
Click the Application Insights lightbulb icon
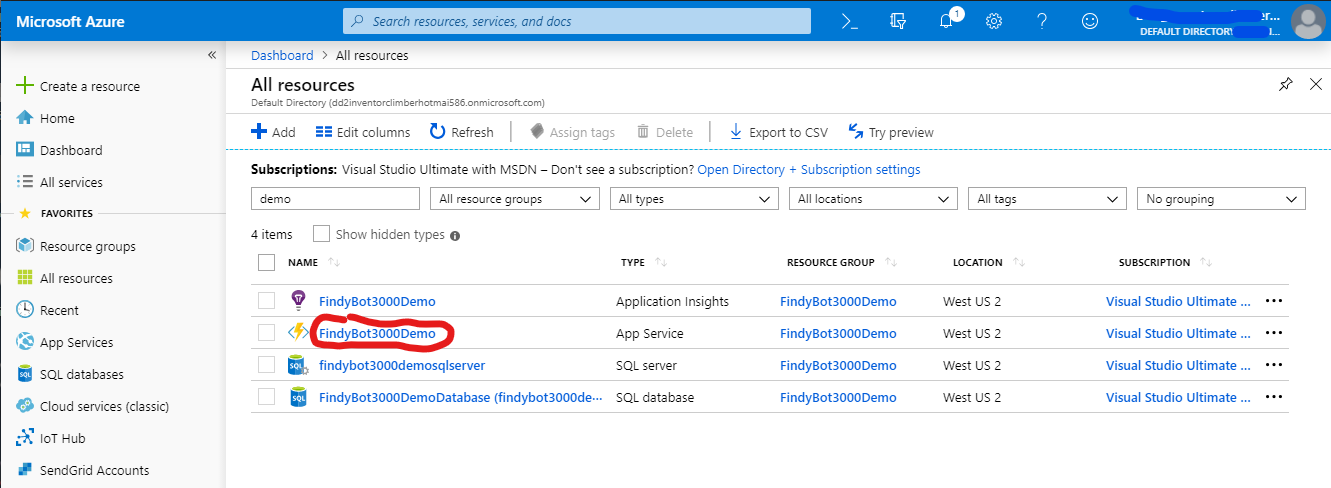[x=298, y=301]
